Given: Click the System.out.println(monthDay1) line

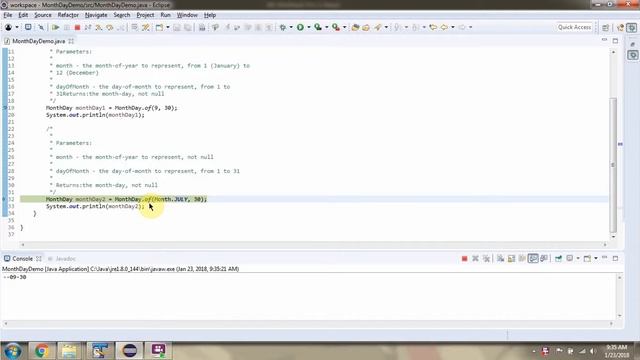Looking at the screenshot, I should coord(95,115).
